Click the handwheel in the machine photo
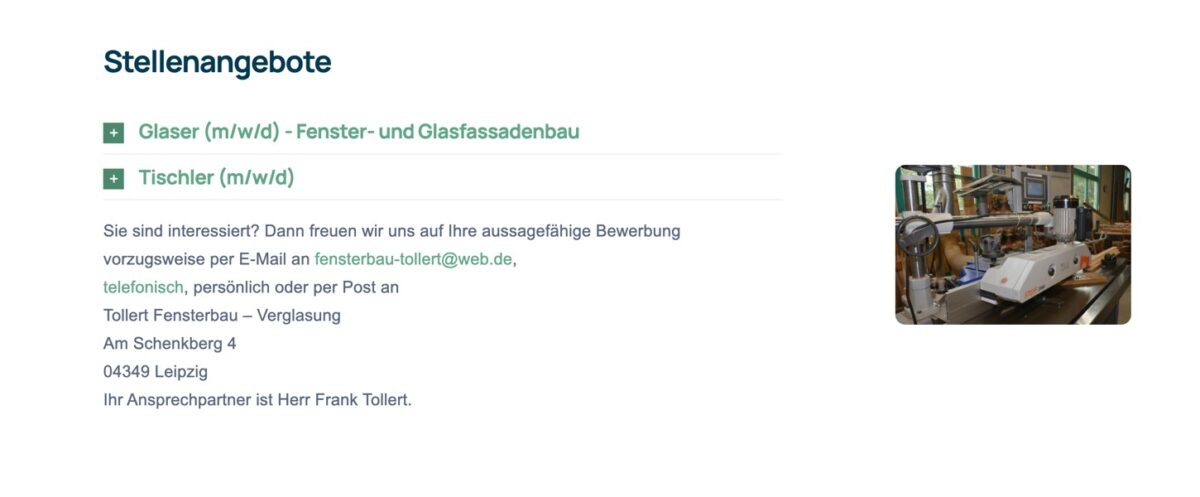Screen dimensions: 1200x497 tap(917, 240)
